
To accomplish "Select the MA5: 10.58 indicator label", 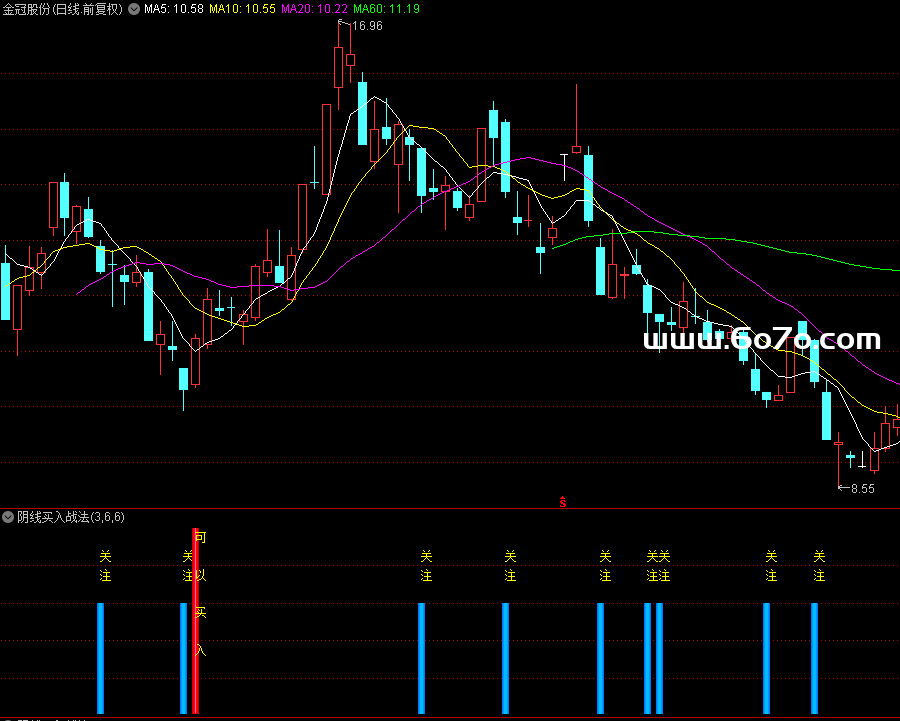I will click(174, 9).
